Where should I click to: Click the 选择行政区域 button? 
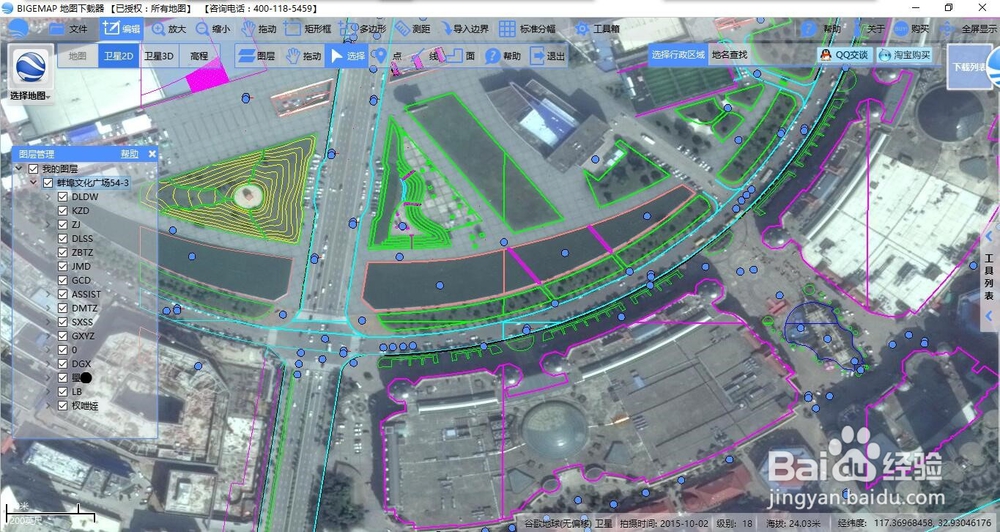(x=678, y=55)
